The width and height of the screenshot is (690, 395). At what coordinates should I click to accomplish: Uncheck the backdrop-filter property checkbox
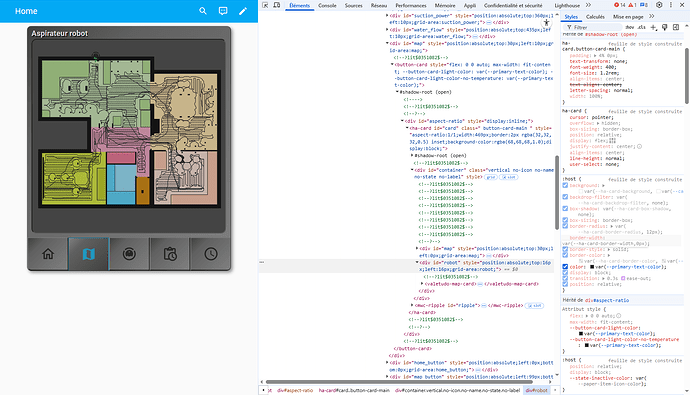coord(565,197)
